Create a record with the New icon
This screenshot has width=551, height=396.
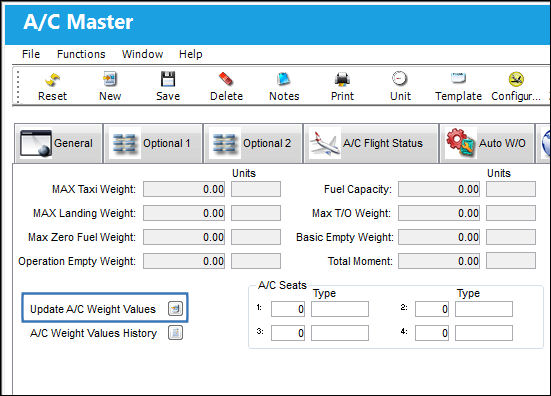110,79
